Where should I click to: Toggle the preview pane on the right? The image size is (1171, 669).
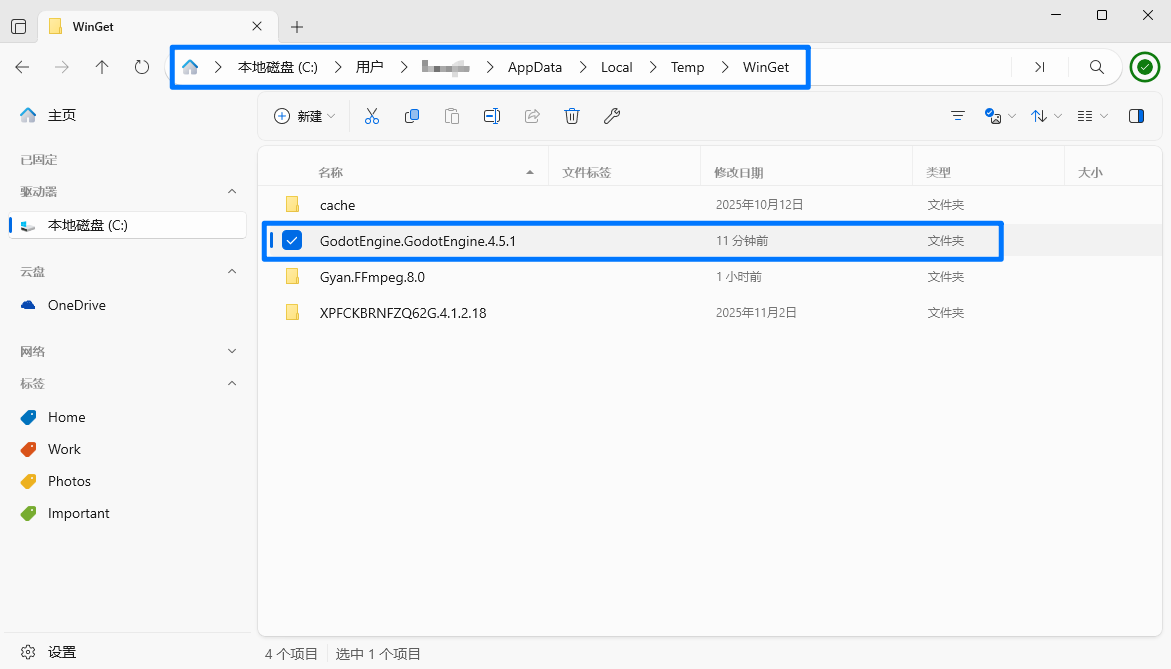[1136, 116]
